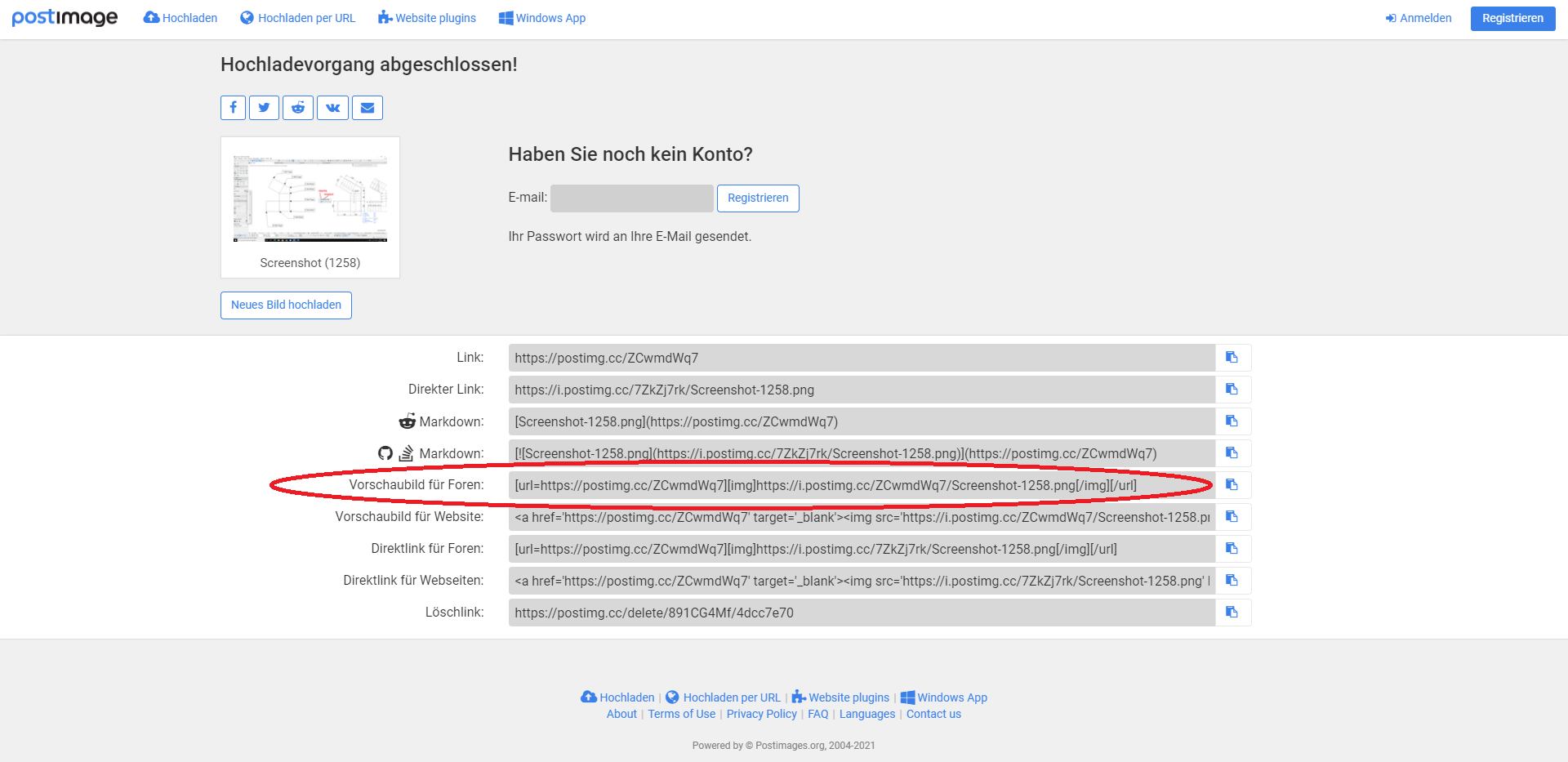Open Windows App in top navigation
Image resolution: width=1568 pixels, height=762 pixels.
coord(542,18)
